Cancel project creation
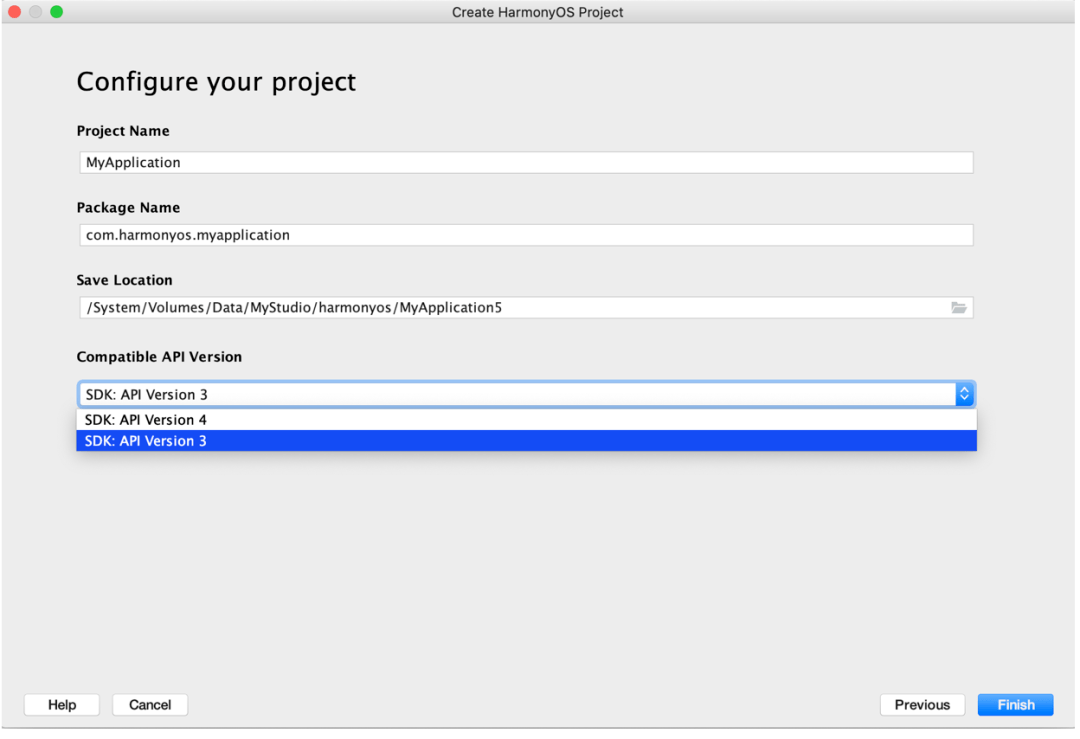This screenshot has width=1080, height=739. (150, 705)
